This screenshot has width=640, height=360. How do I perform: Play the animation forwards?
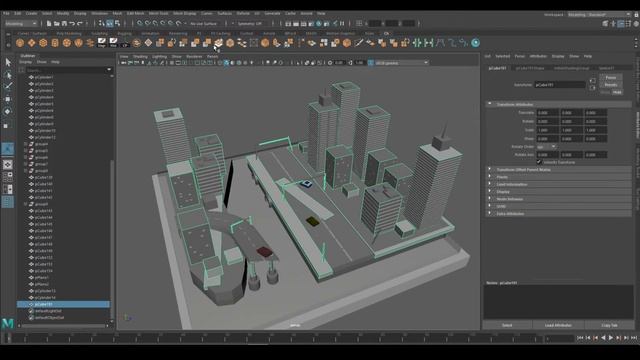click(611, 338)
